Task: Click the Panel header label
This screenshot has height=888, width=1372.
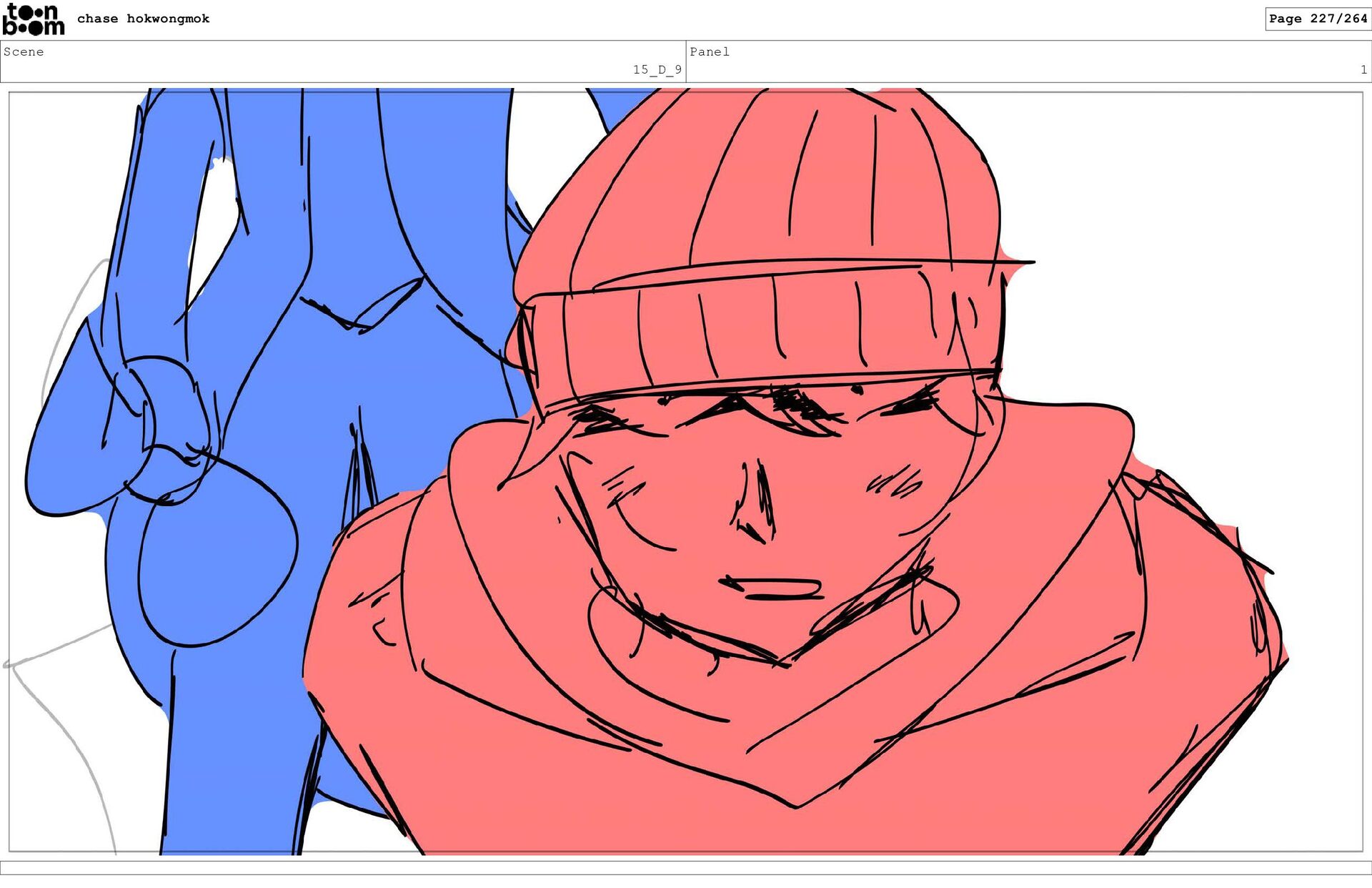Action: pyautogui.click(x=709, y=51)
